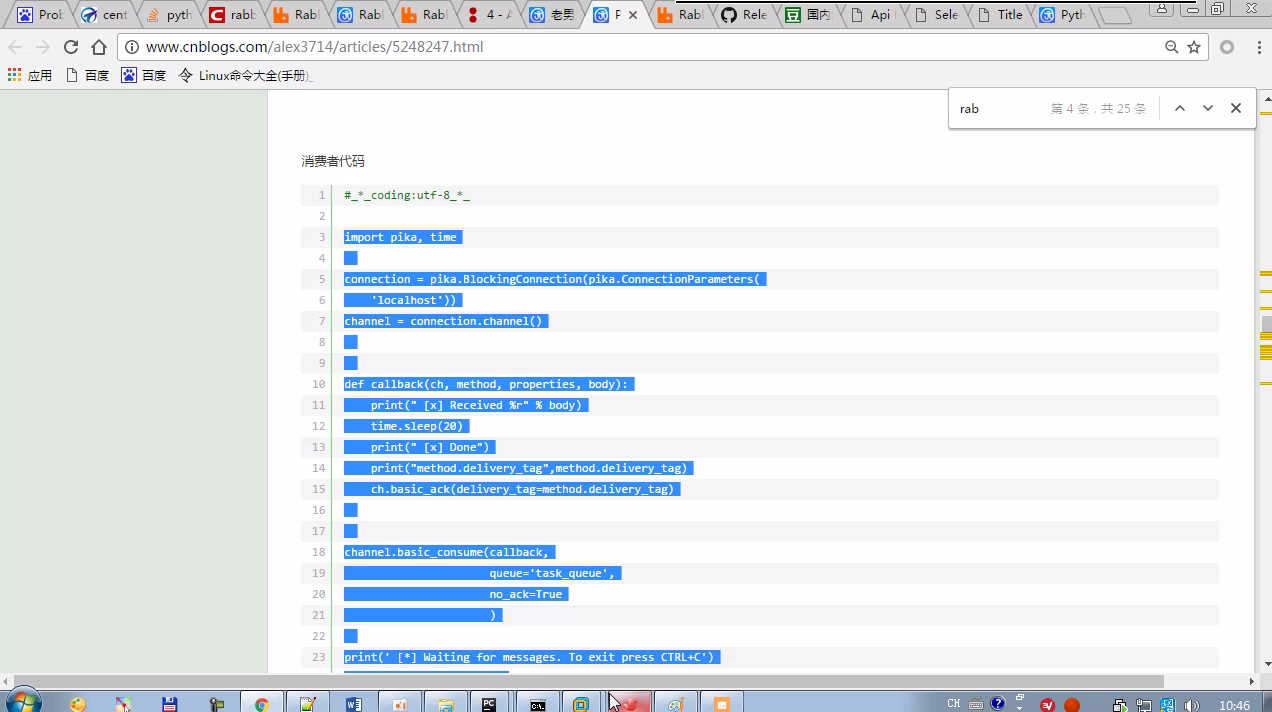Go to next find result
The image size is (1272, 712).
pyautogui.click(x=1208, y=108)
